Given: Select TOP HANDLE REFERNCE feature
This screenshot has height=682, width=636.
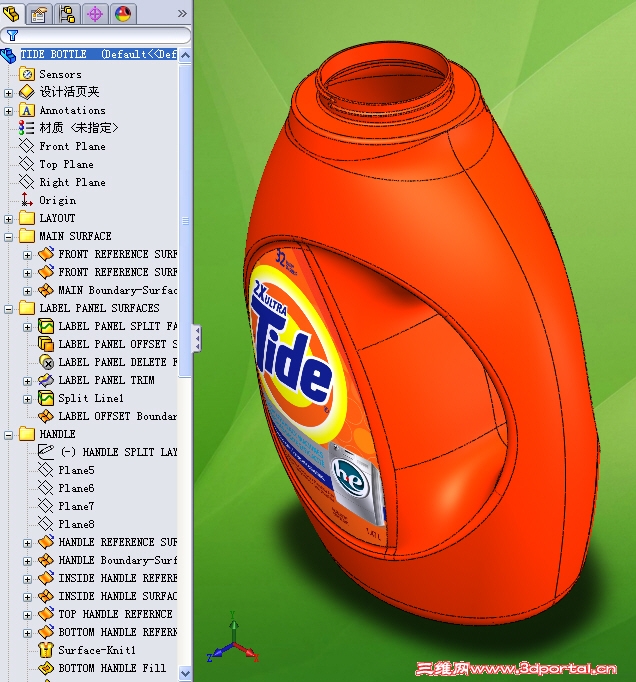Looking at the screenshot, I should pos(115,614).
